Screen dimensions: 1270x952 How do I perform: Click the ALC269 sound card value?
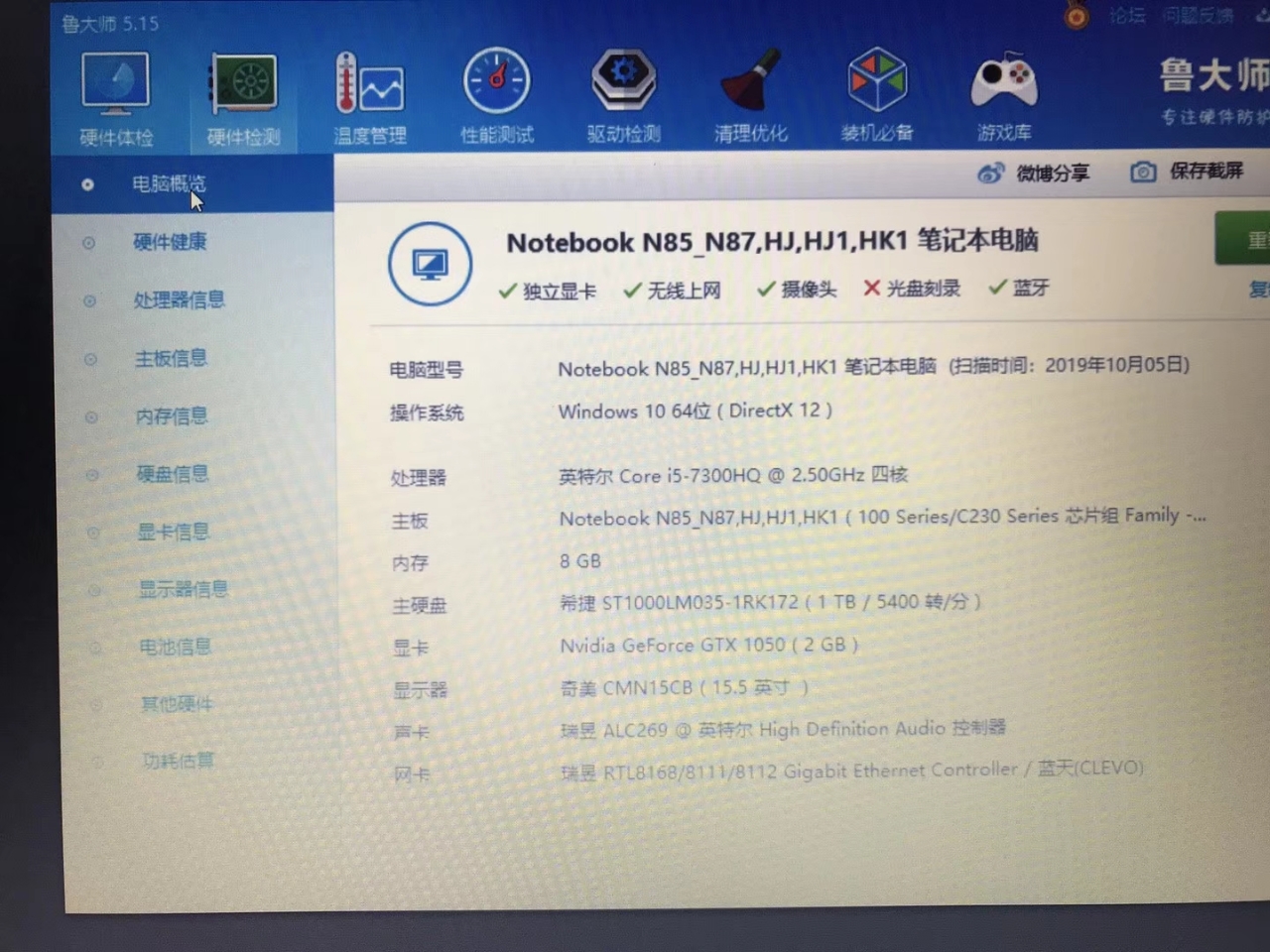pyautogui.click(x=783, y=729)
